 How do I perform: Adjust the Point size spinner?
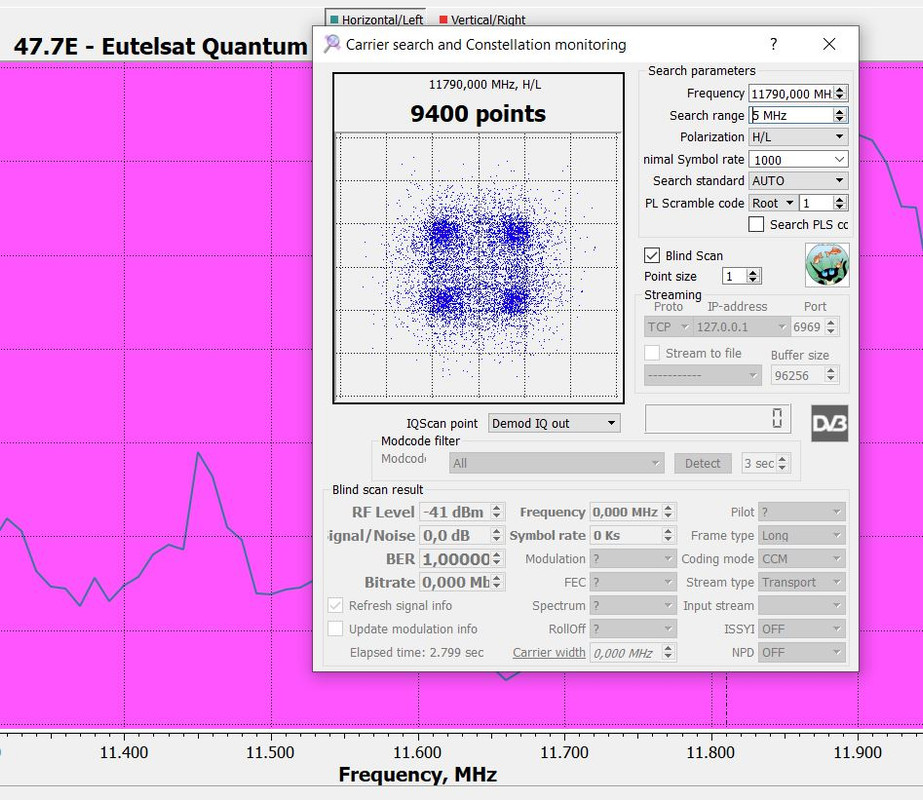pos(752,276)
